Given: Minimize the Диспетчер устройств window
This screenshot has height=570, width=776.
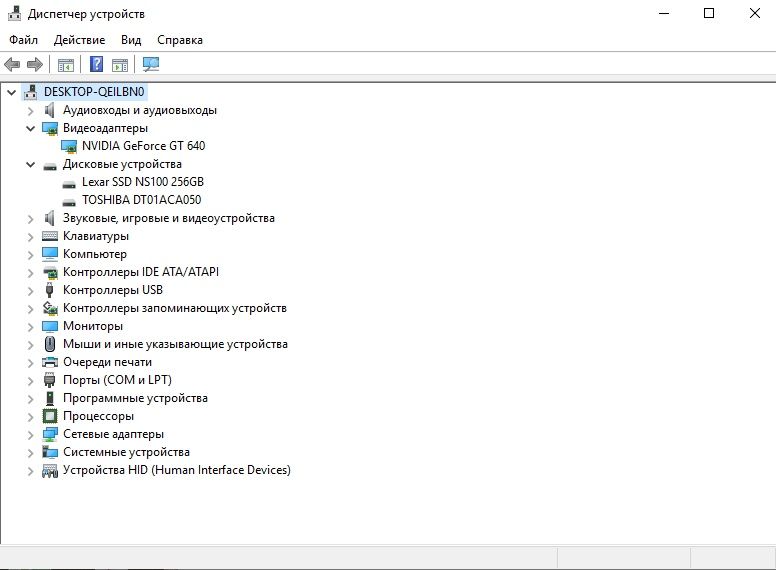Looking at the screenshot, I should pos(664,13).
